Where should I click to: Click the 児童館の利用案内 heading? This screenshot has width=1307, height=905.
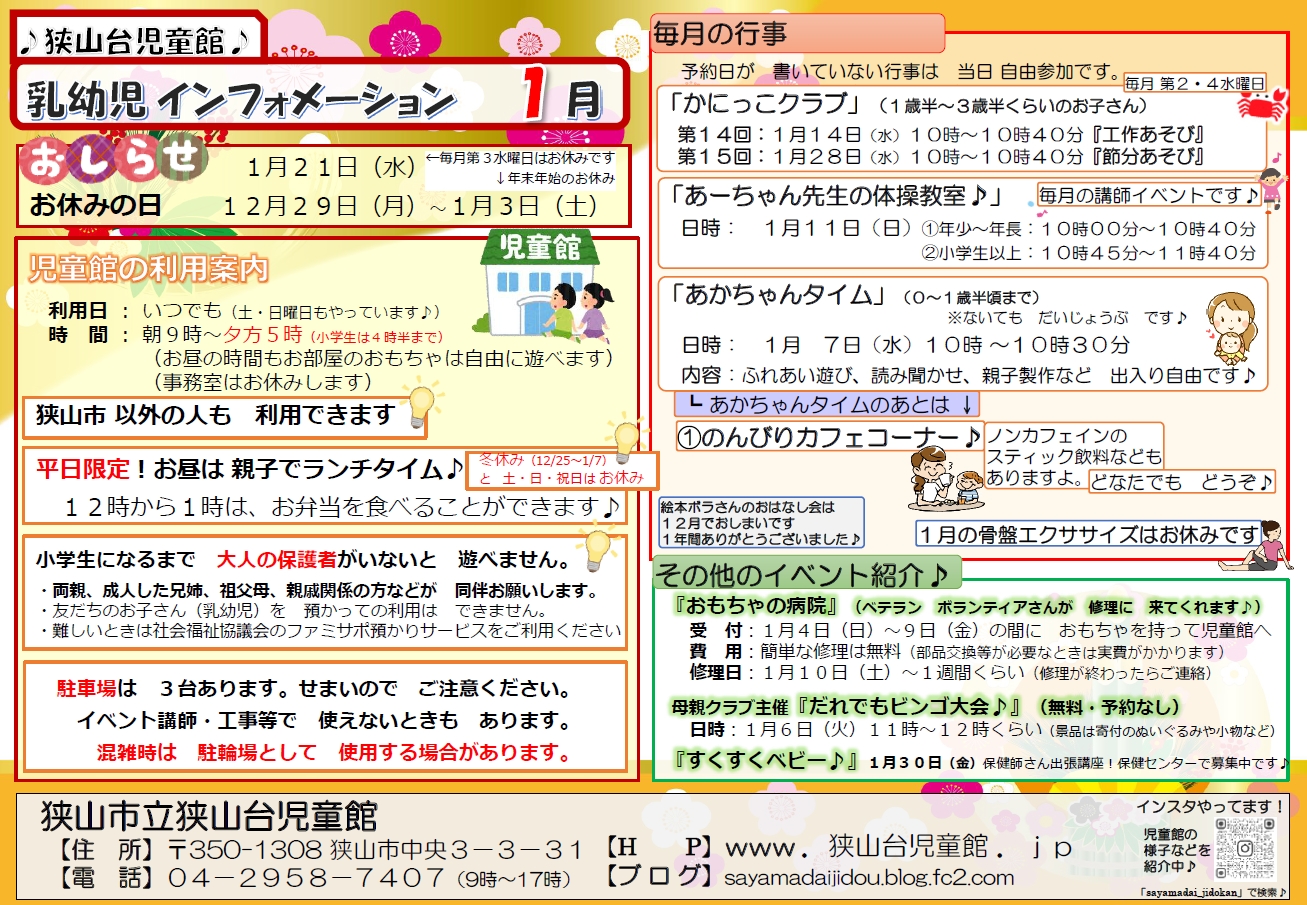149,268
